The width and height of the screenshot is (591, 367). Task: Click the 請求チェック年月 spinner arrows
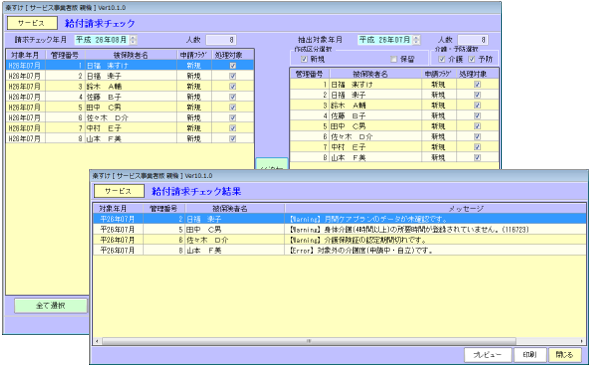click(134, 40)
